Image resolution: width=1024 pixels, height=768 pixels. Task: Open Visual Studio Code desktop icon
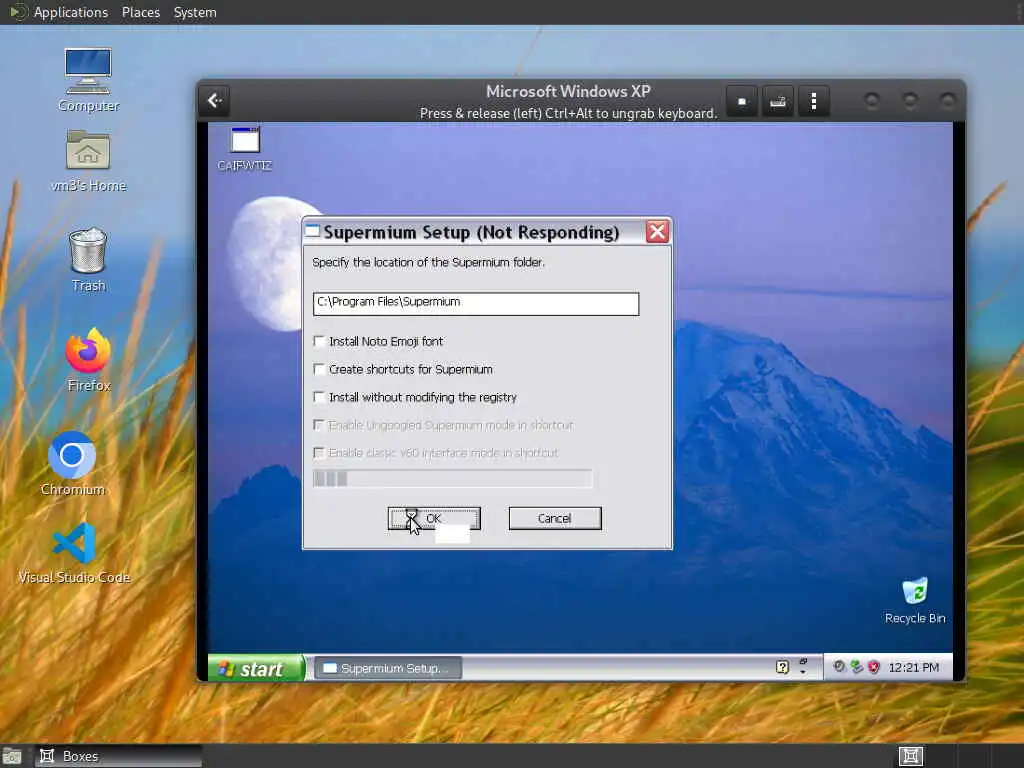click(x=74, y=553)
